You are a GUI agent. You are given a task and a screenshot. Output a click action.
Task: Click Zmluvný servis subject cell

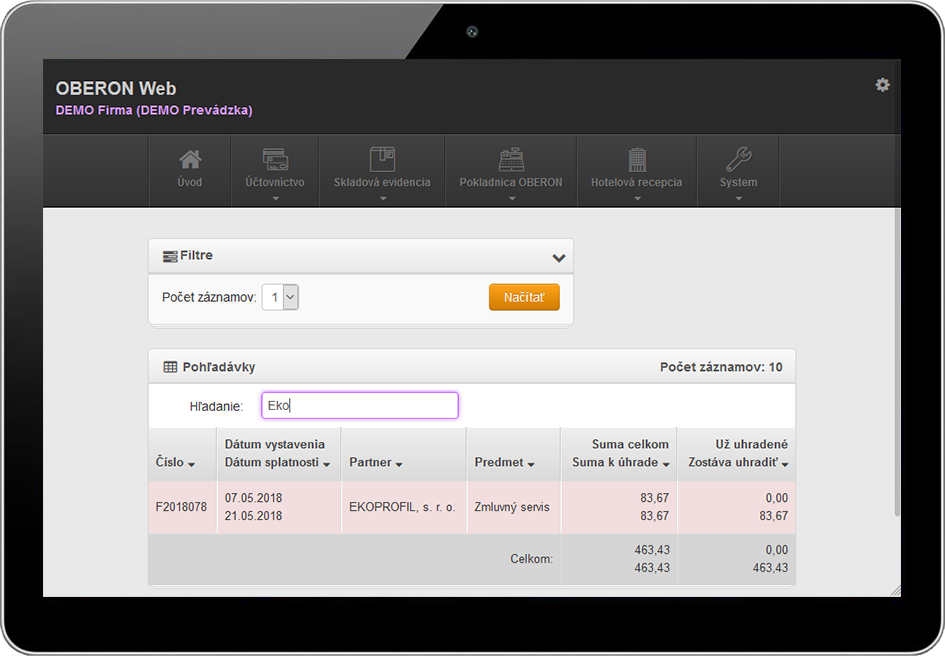pyautogui.click(x=512, y=507)
